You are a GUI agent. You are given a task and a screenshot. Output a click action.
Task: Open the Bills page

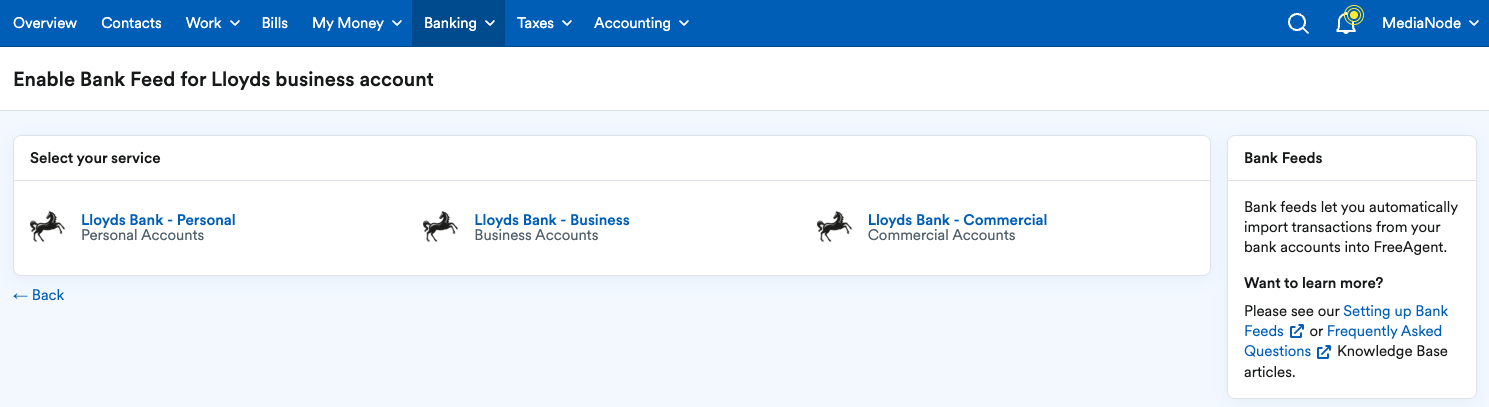275,23
